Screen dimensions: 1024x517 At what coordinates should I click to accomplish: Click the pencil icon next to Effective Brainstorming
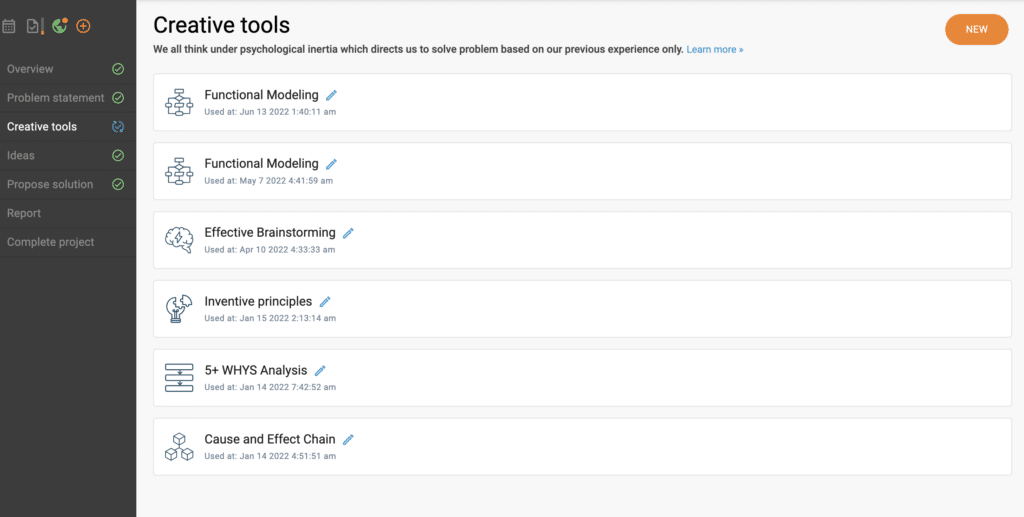pos(348,233)
